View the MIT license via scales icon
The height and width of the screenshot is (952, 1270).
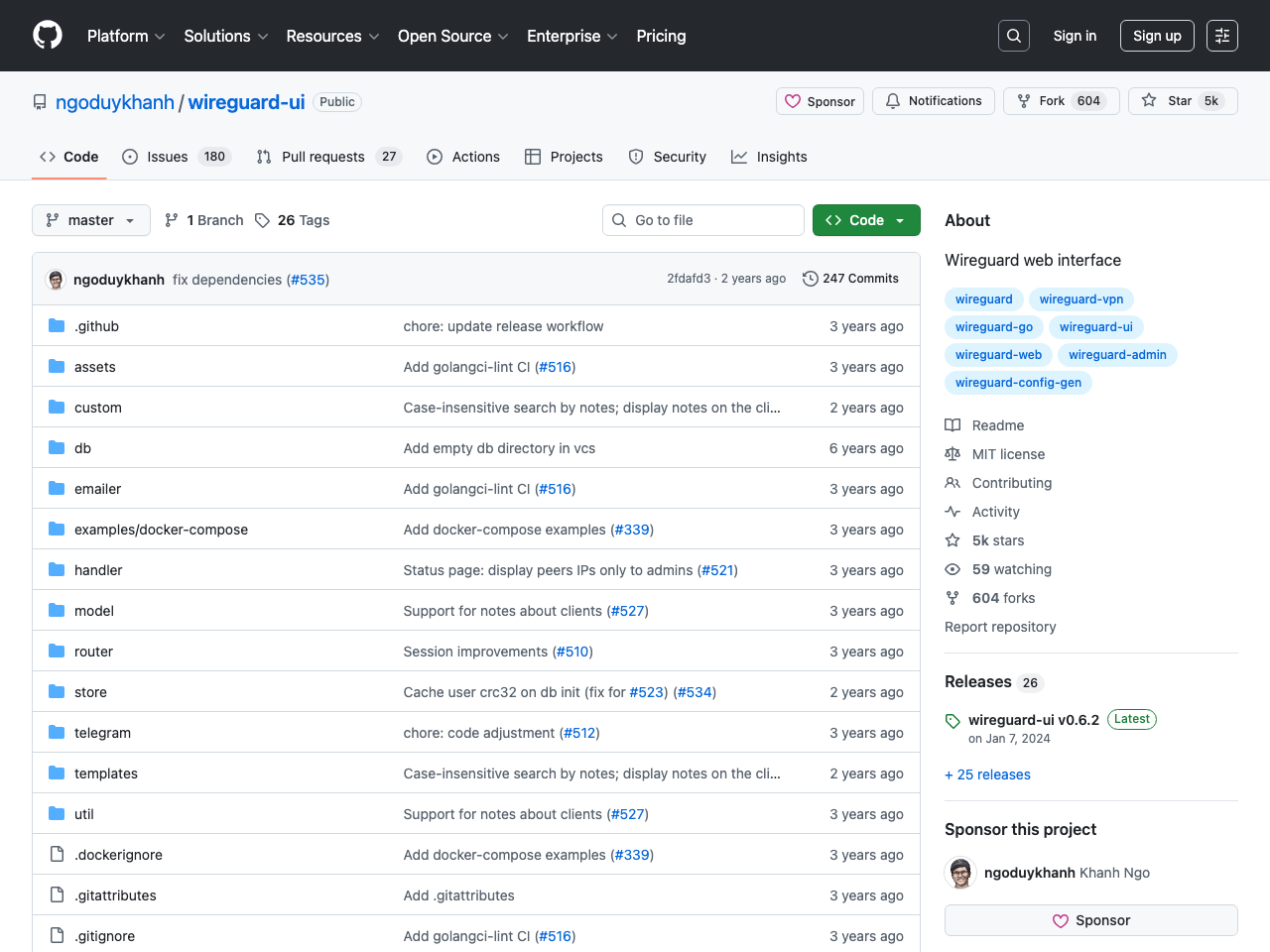click(x=952, y=453)
